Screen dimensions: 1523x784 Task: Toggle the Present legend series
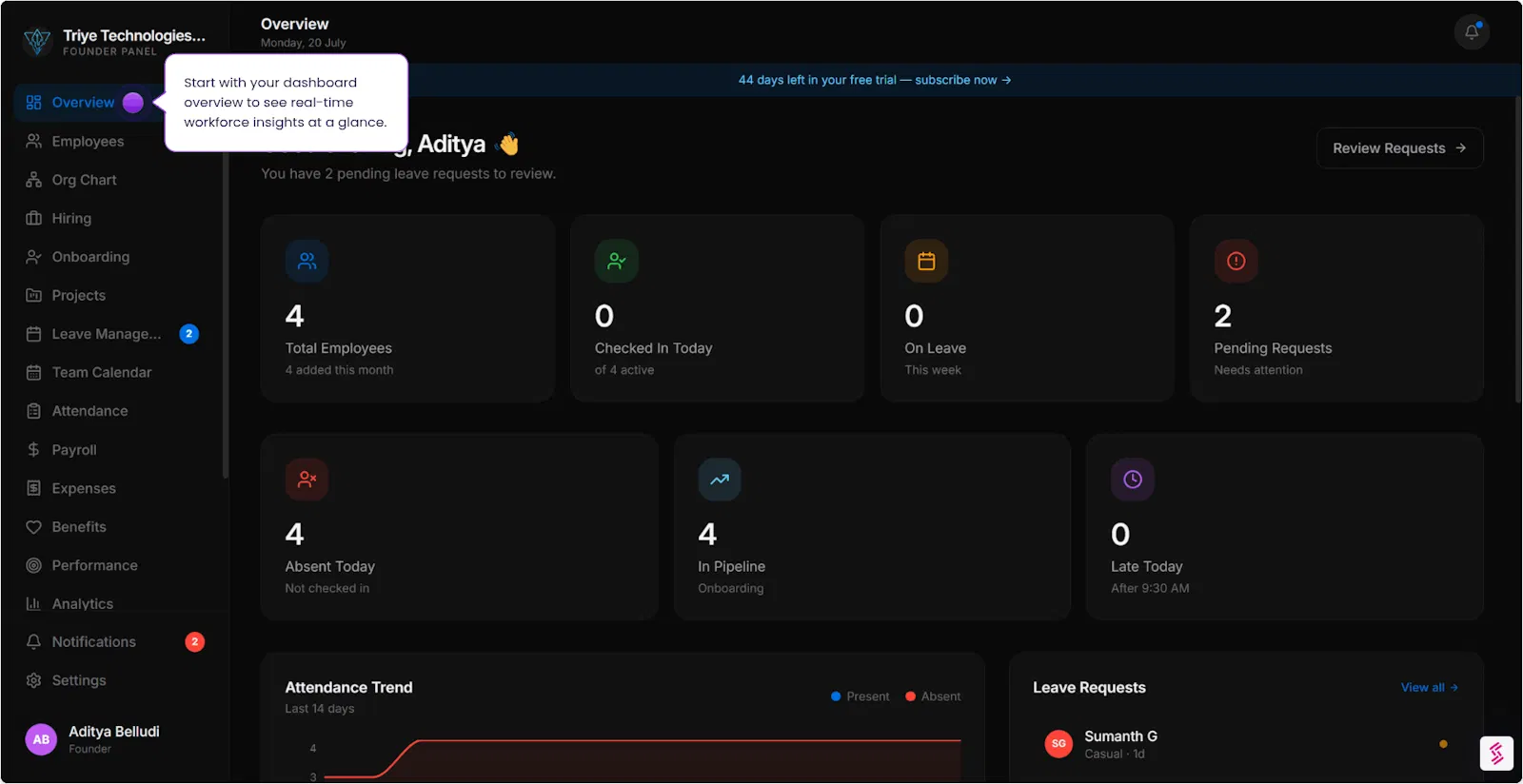coord(860,696)
